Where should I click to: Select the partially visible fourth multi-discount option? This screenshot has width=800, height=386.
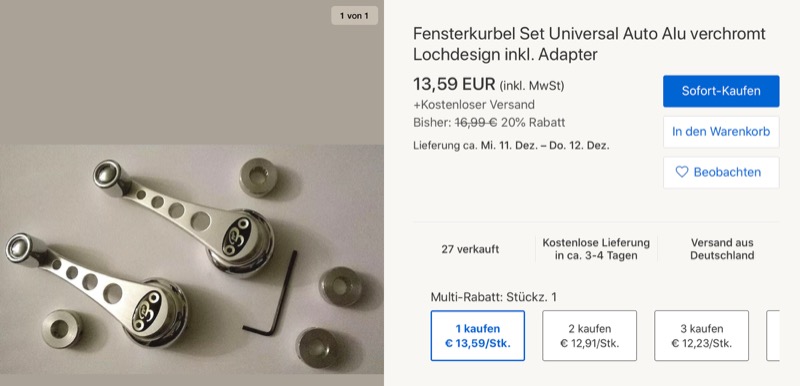coord(773,336)
